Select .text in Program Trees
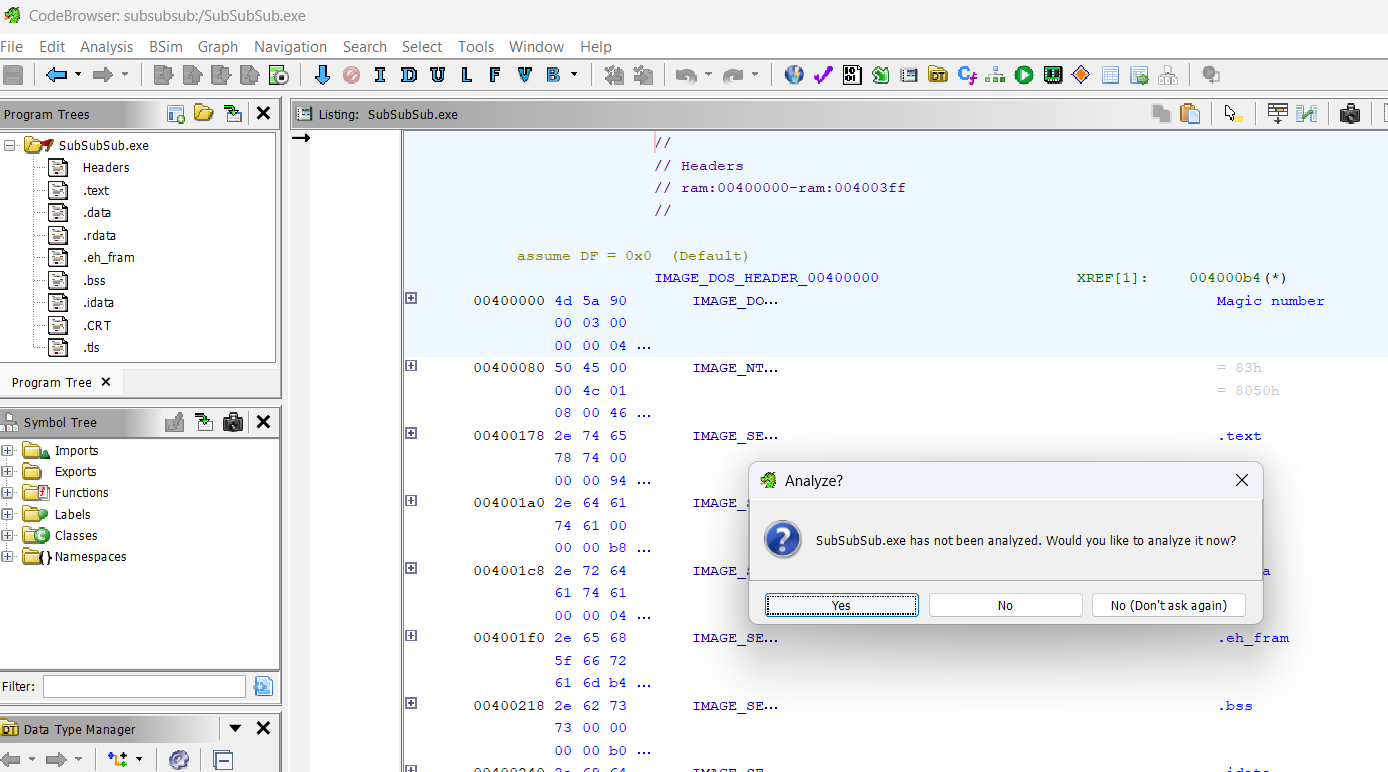The image size is (1388, 772). click(x=96, y=190)
